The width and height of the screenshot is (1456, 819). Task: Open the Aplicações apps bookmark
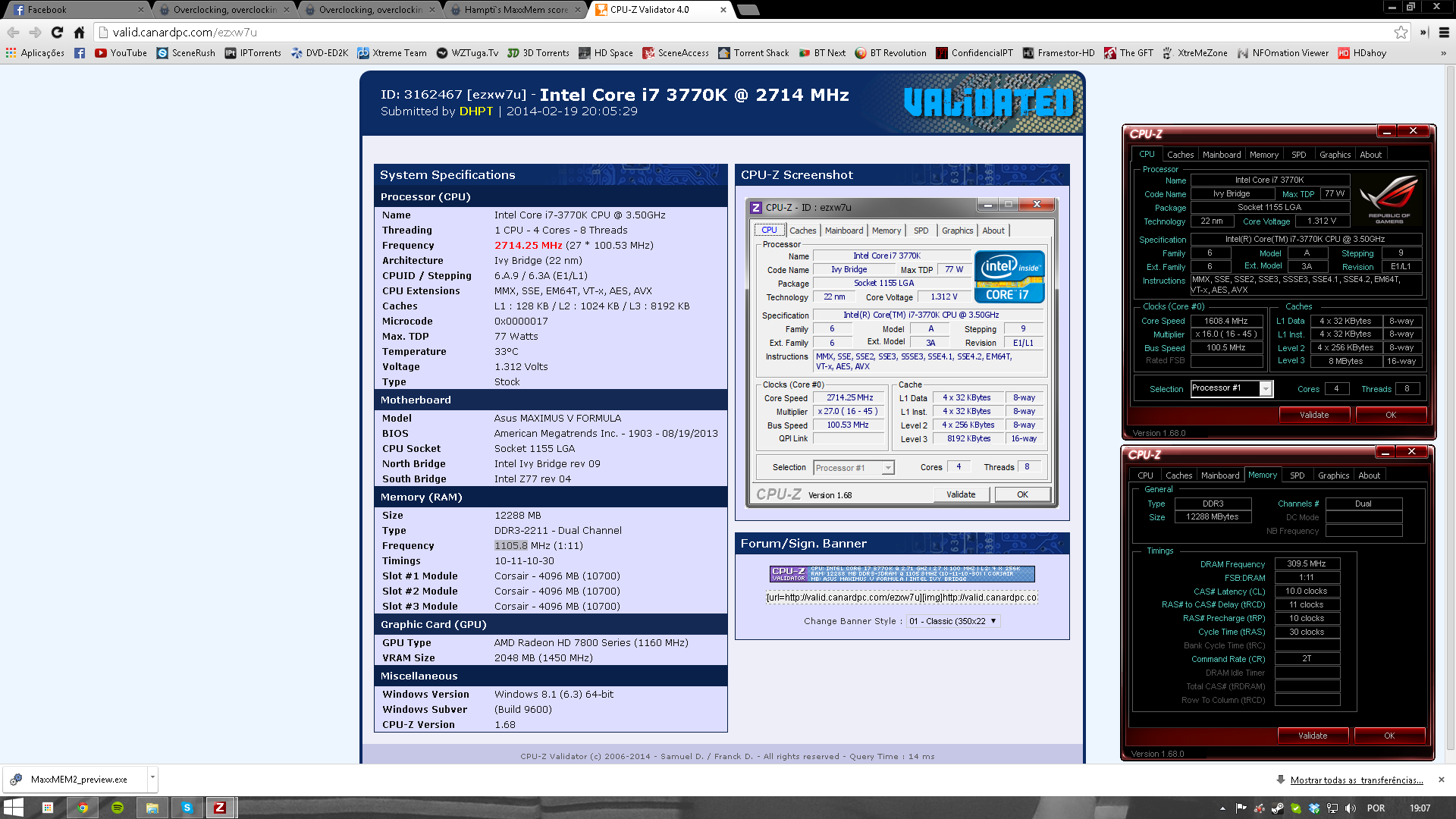click(35, 53)
